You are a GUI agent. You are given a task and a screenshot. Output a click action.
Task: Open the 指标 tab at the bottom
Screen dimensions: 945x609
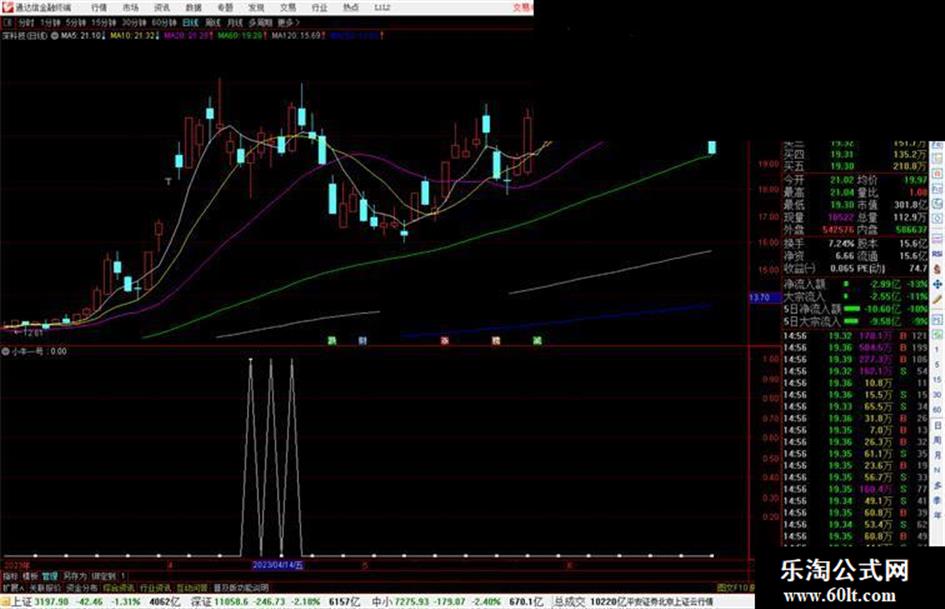tap(11, 576)
